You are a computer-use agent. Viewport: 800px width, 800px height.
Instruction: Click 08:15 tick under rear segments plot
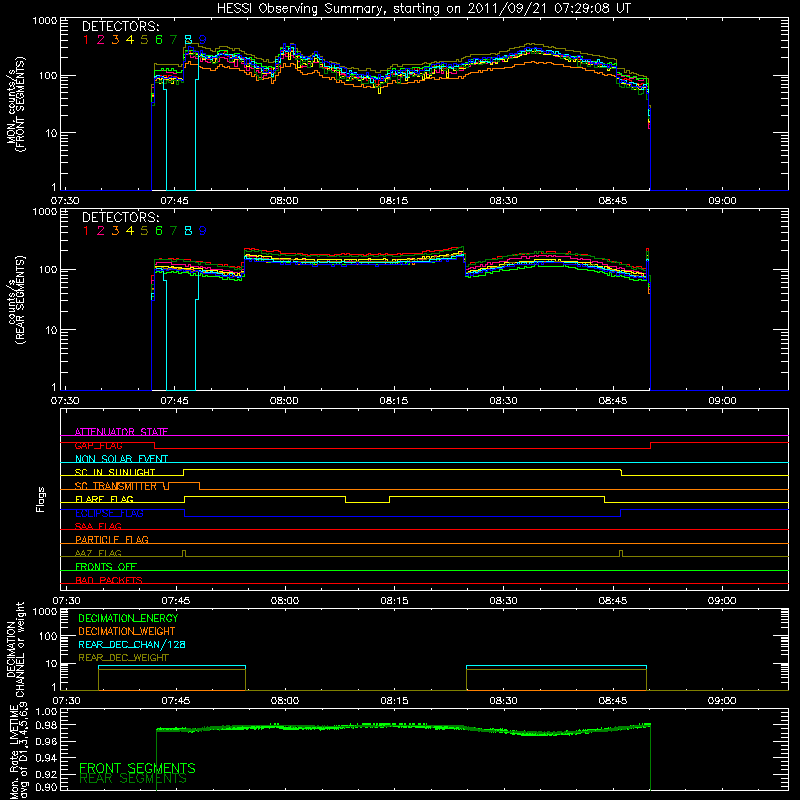coord(394,401)
